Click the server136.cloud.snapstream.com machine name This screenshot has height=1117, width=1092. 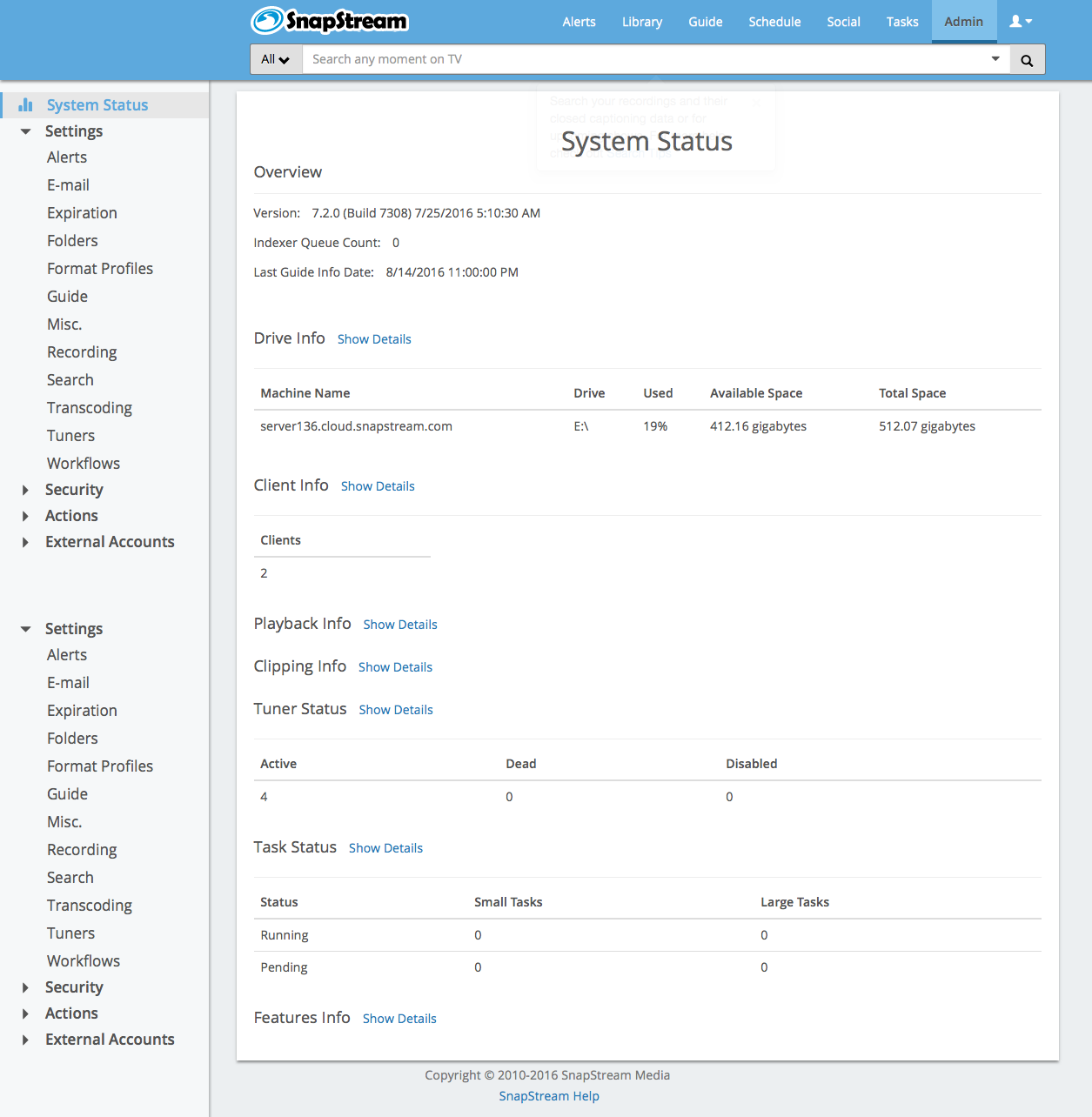(356, 426)
